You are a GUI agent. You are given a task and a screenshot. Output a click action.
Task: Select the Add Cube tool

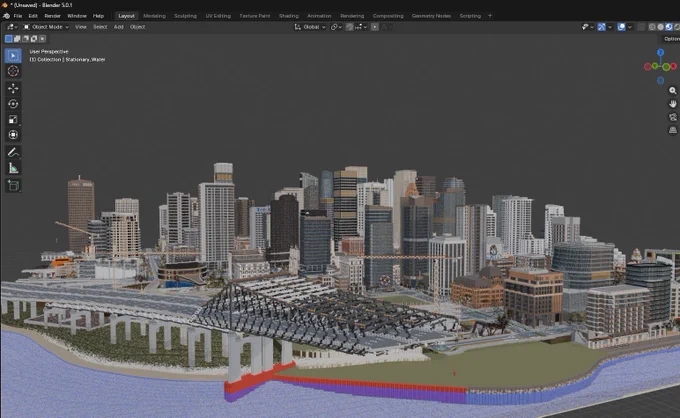pyautogui.click(x=13, y=186)
